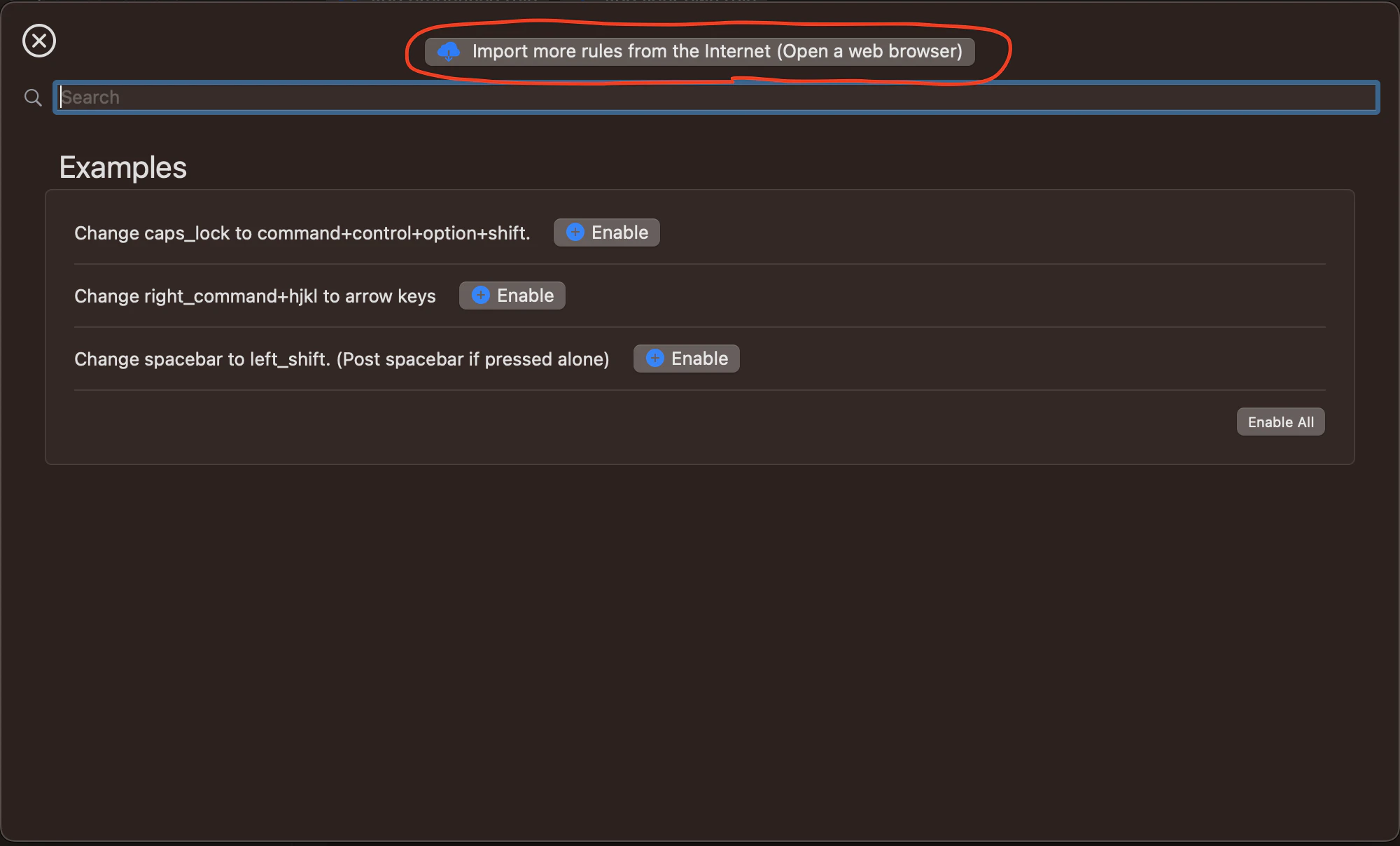
Task: Select the caps_lock rule description text
Action: coord(302,233)
